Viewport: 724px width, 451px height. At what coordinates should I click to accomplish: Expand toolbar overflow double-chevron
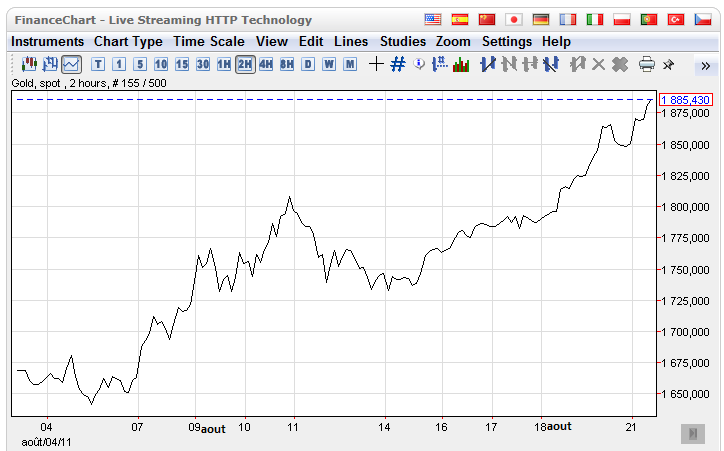705,65
